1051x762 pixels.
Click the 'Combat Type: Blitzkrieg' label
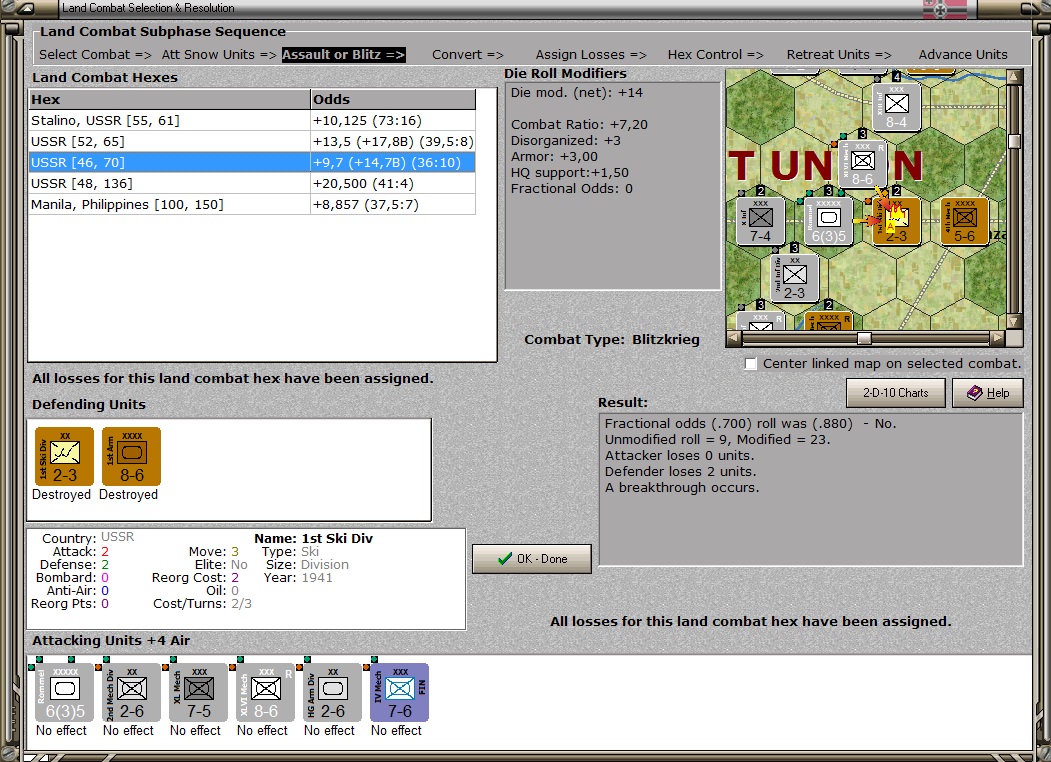pyautogui.click(x=611, y=340)
